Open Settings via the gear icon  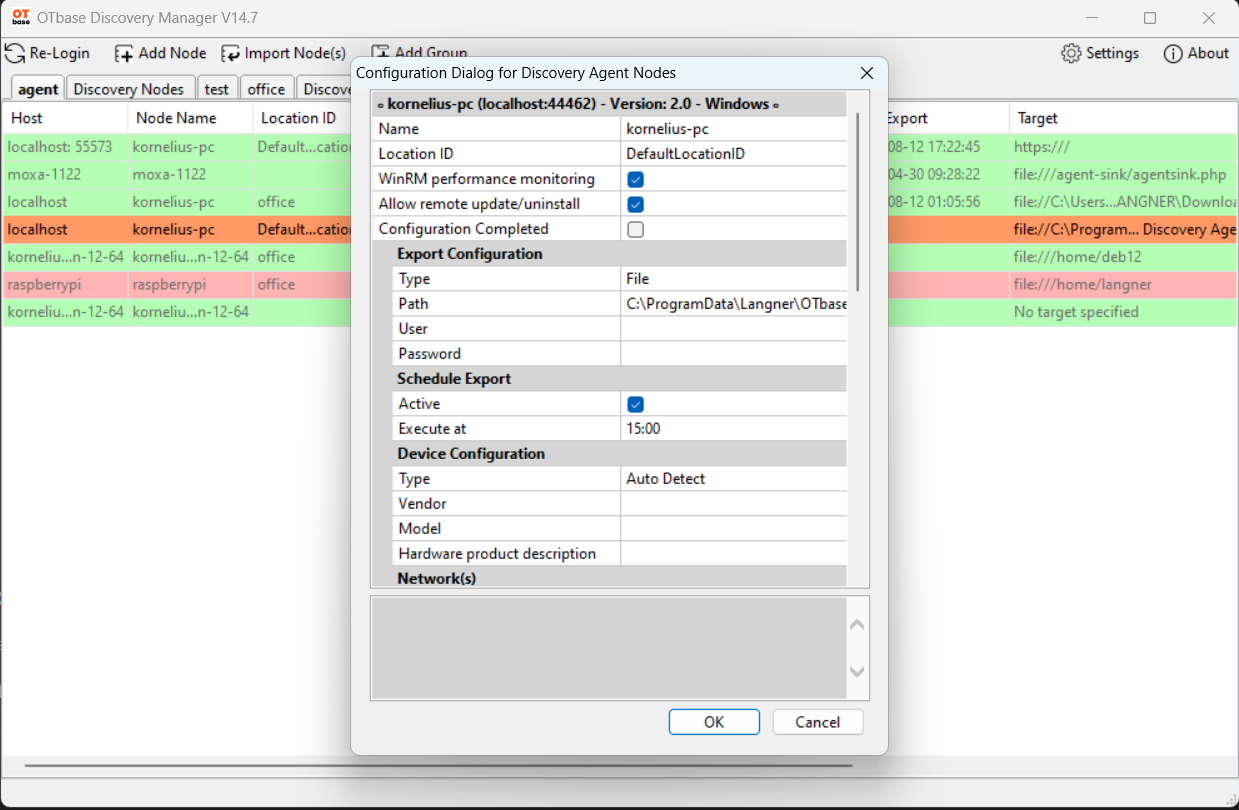[1071, 53]
